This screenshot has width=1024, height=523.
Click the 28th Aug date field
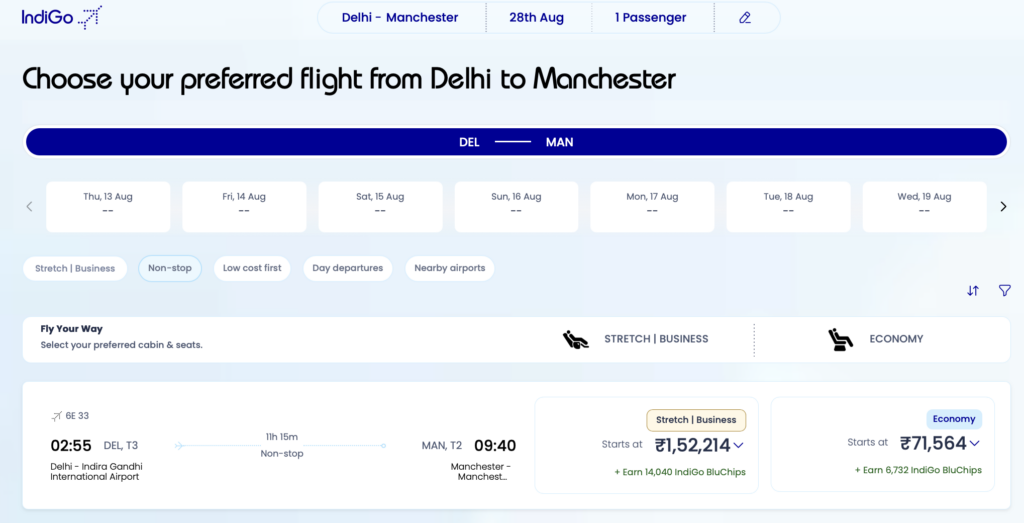tap(536, 18)
